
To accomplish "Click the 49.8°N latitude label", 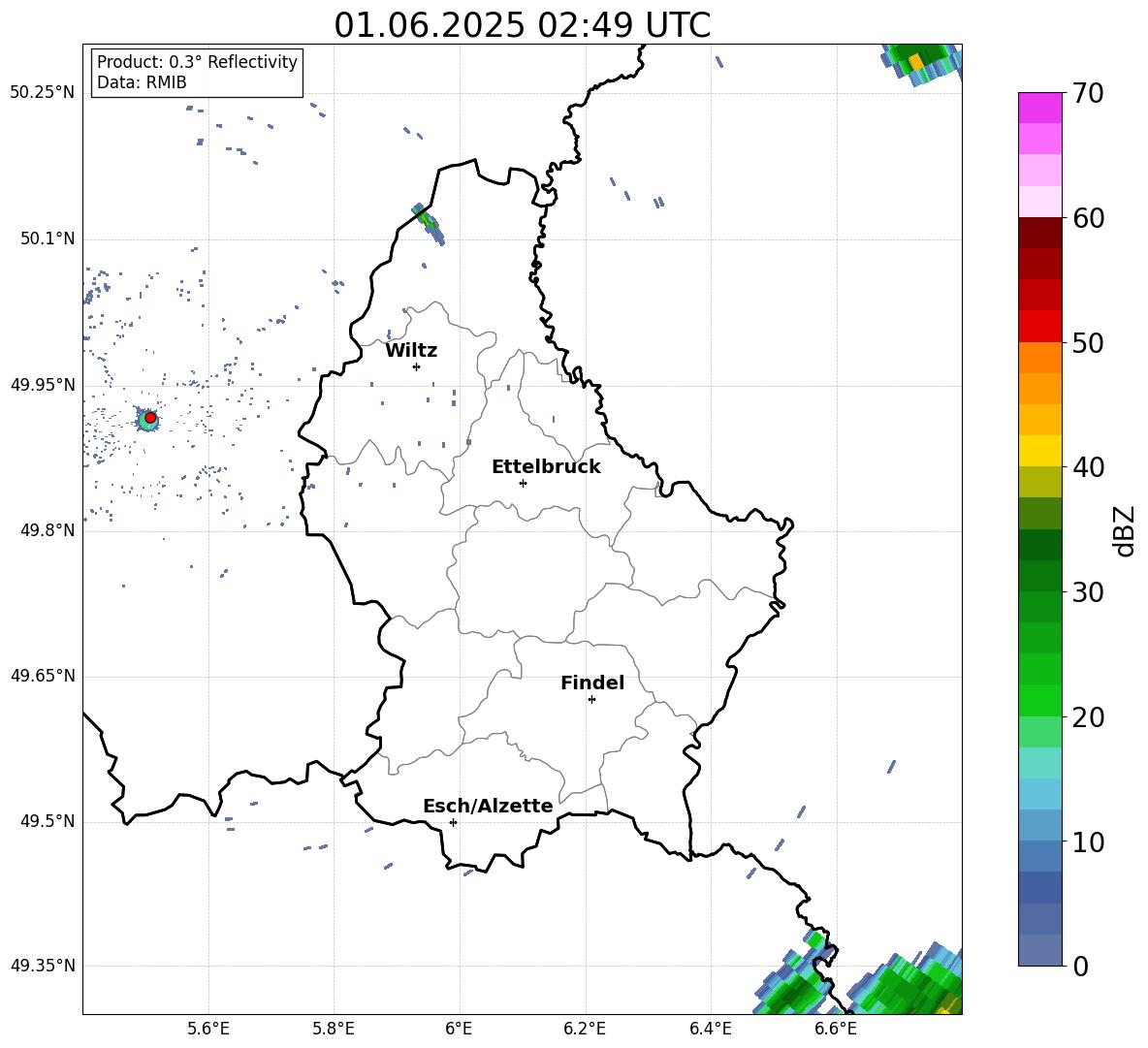I will click(48, 530).
